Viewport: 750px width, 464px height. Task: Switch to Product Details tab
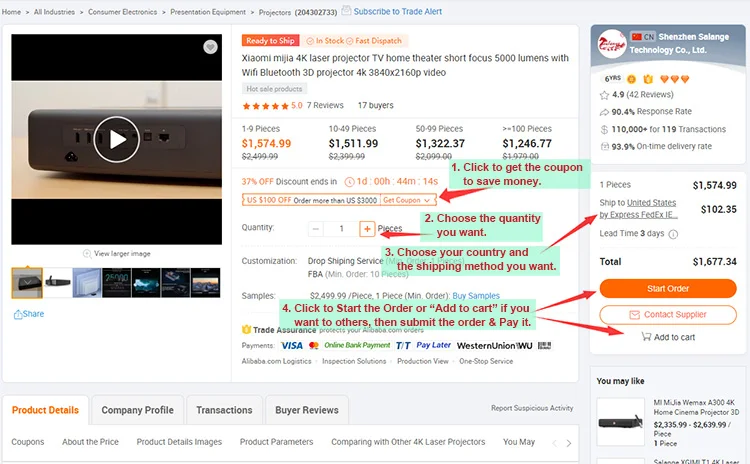[x=45, y=410]
